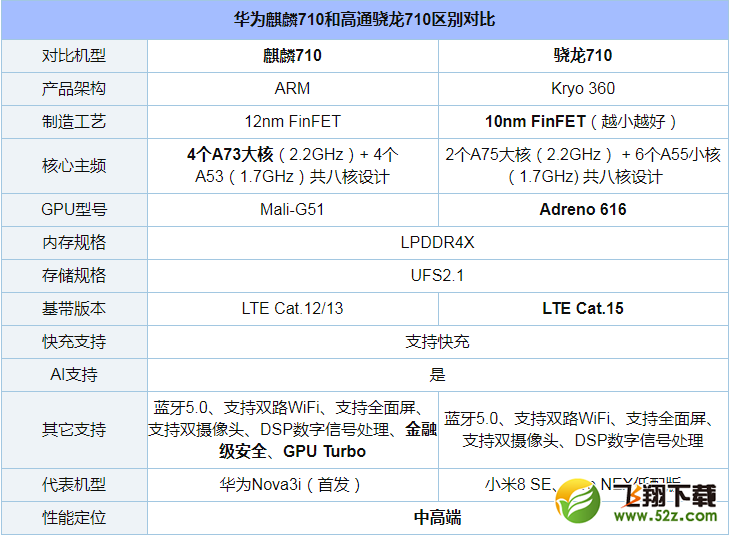Select the 代表机型 row label
This screenshot has height=535, width=729.
coord(74,485)
